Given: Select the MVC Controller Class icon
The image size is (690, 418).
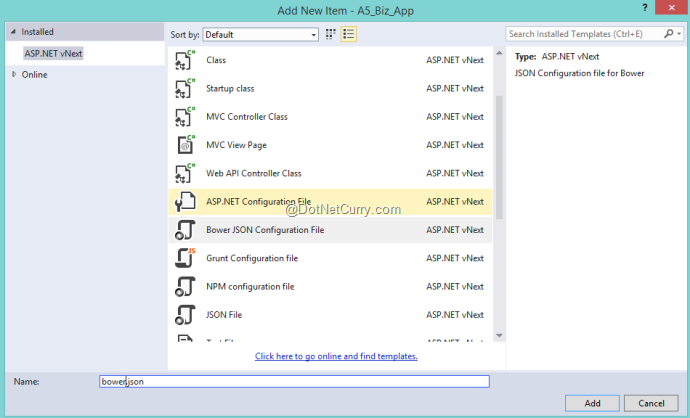Looking at the screenshot, I should click(x=185, y=117).
